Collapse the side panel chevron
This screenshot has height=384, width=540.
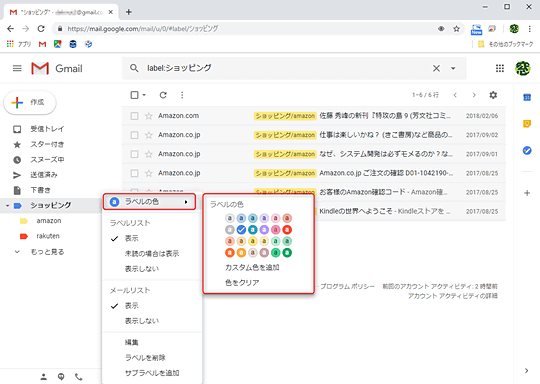(x=526, y=371)
